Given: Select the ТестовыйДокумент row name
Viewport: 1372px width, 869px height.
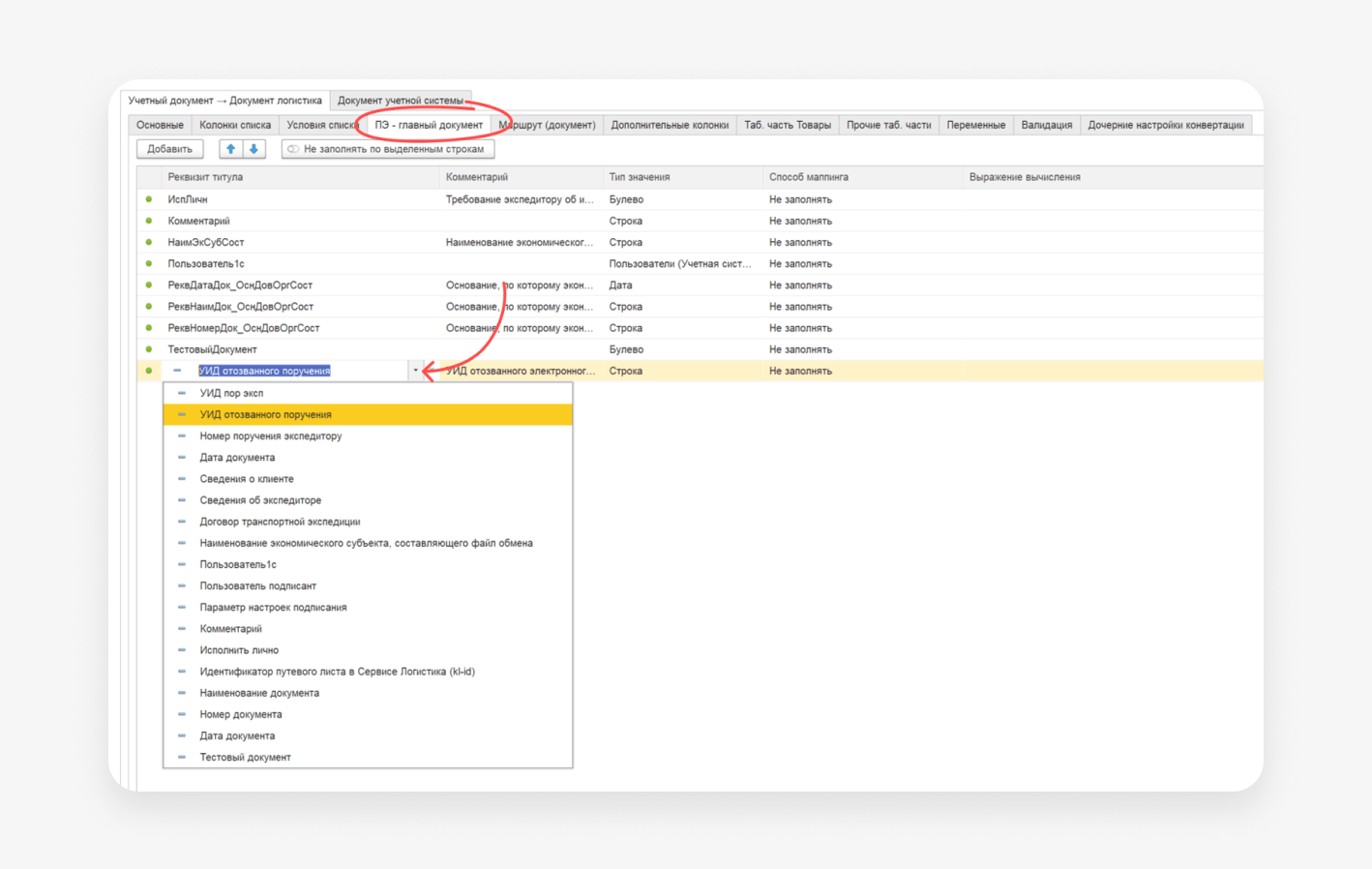Looking at the screenshot, I should click(x=301, y=349).
